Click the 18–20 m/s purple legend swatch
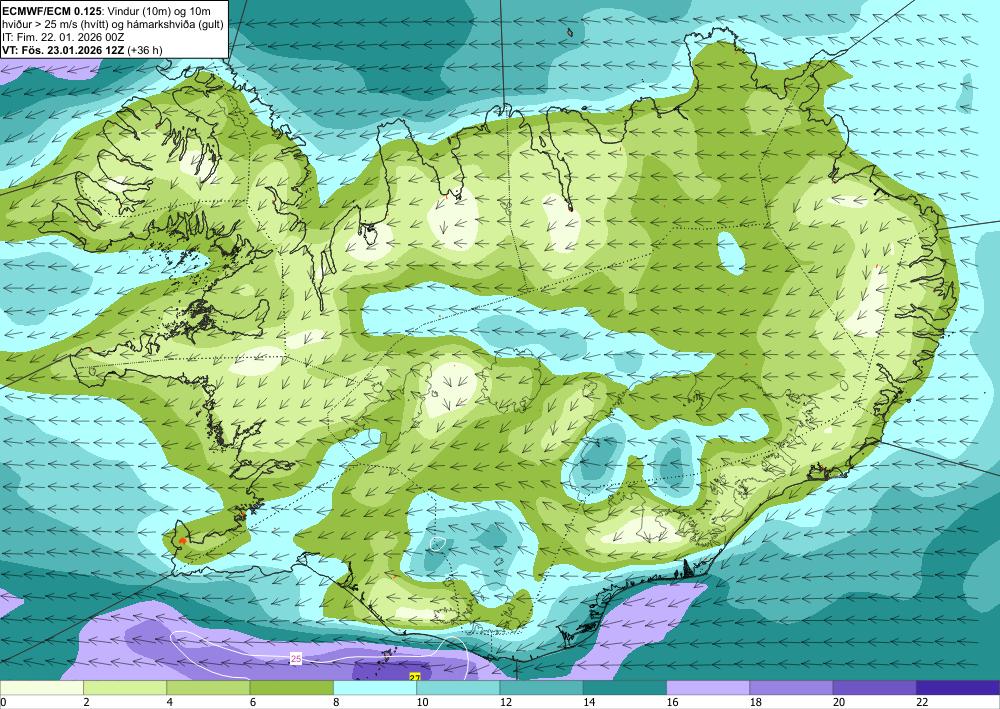The height and width of the screenshot is (709, 1000). pyautogui.click(x=791, y=688)
